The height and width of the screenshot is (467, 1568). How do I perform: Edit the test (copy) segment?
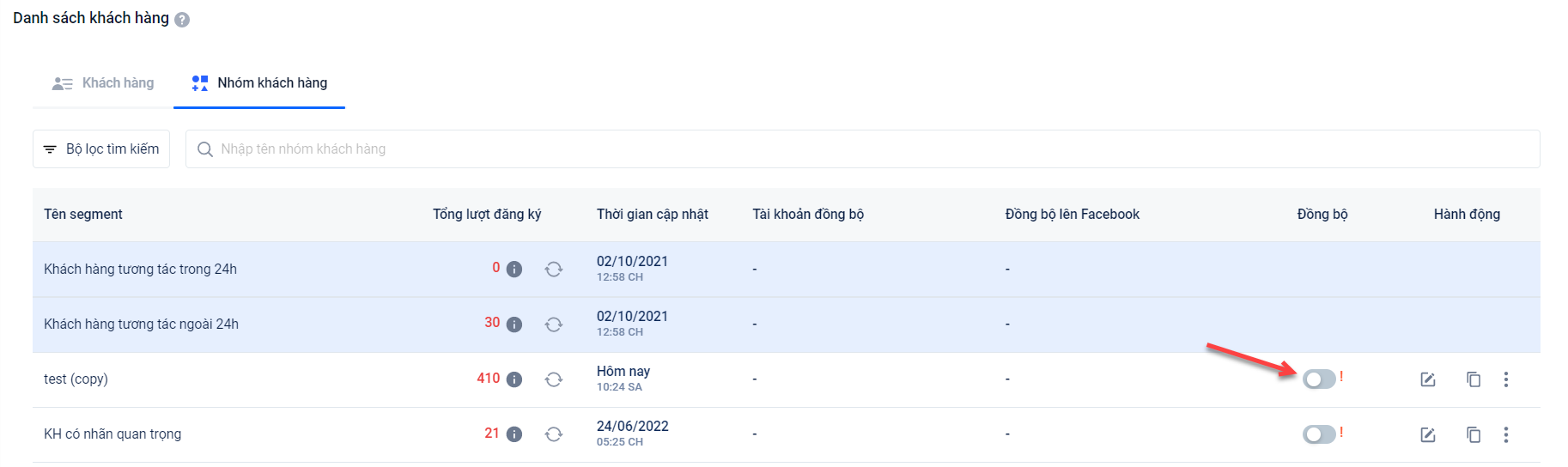(1428, 379)
